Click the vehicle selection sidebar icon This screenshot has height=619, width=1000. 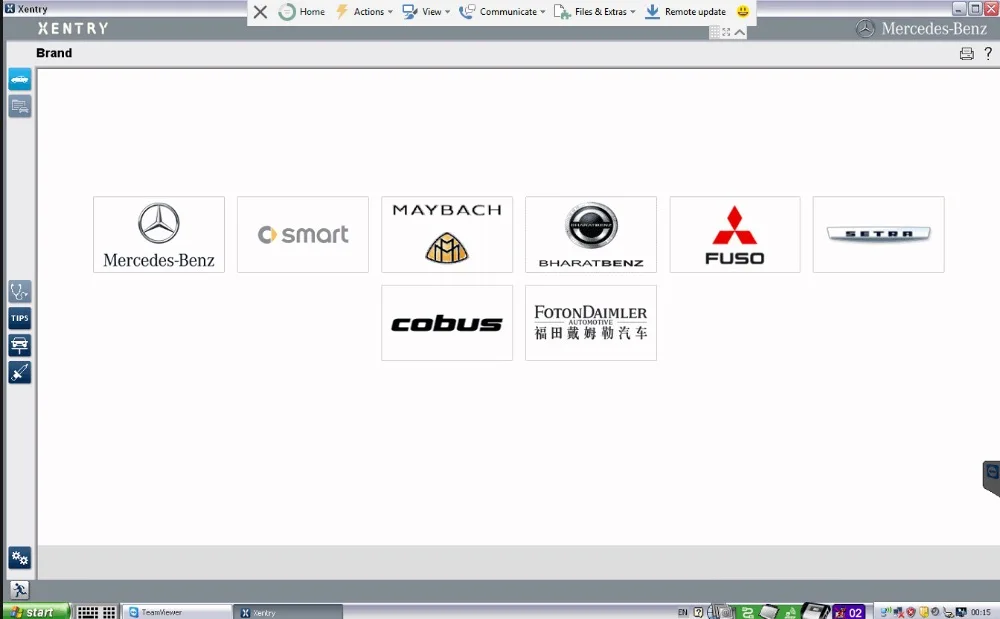pyautogui.click(x=20, y=80)
